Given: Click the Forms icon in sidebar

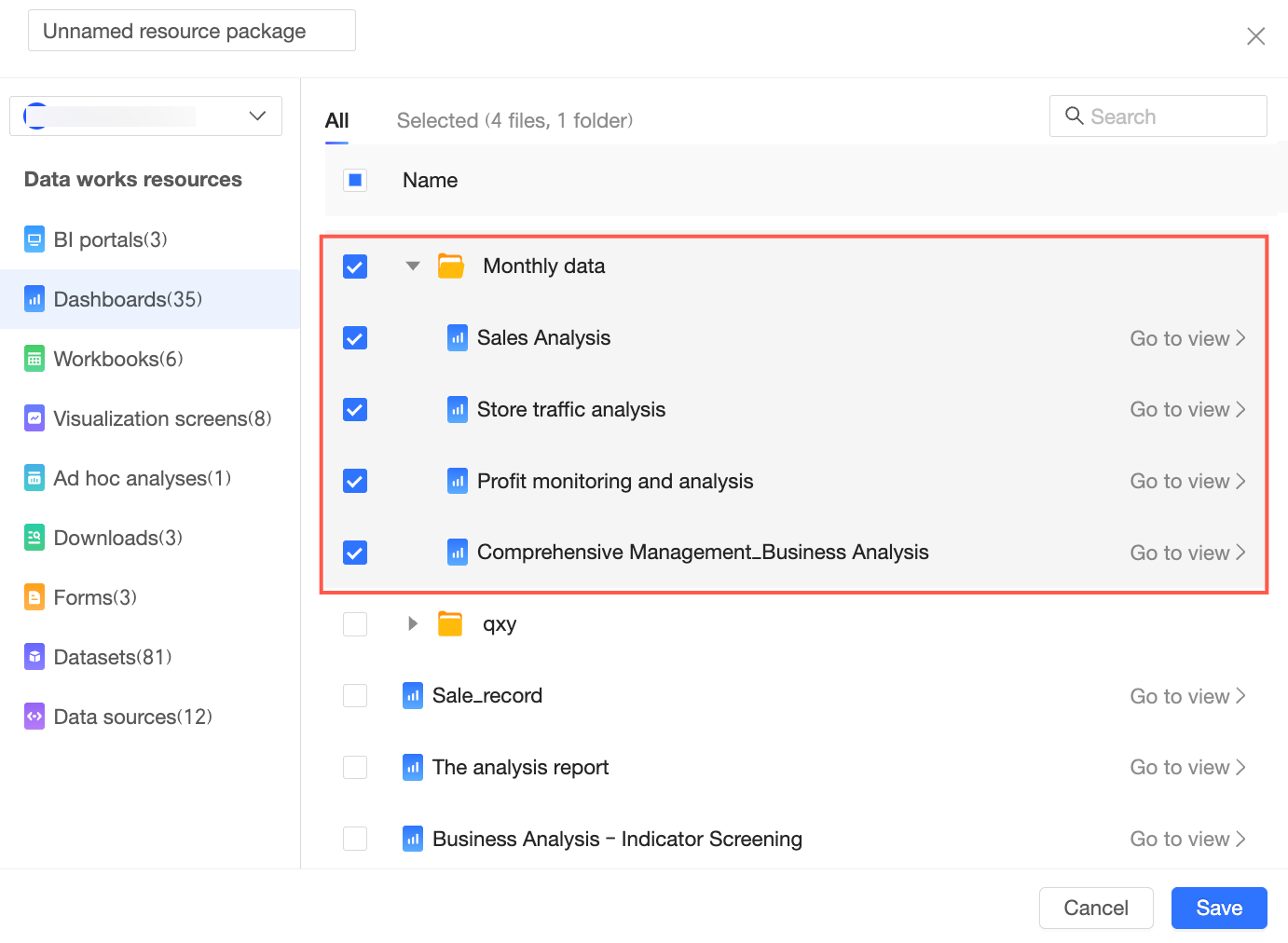Looking at the screenshot, I should click(x=34, y=597).
